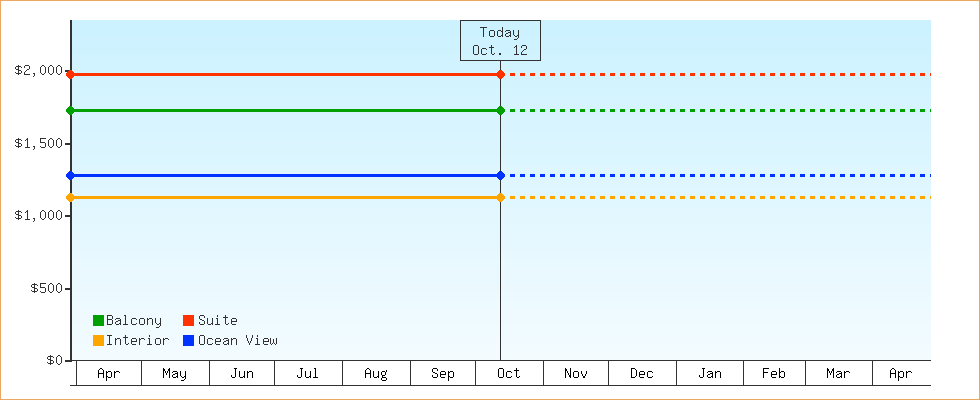980x400 pixels.
Task: Click the $2,000 price axis label
Action: coord(38,71)
